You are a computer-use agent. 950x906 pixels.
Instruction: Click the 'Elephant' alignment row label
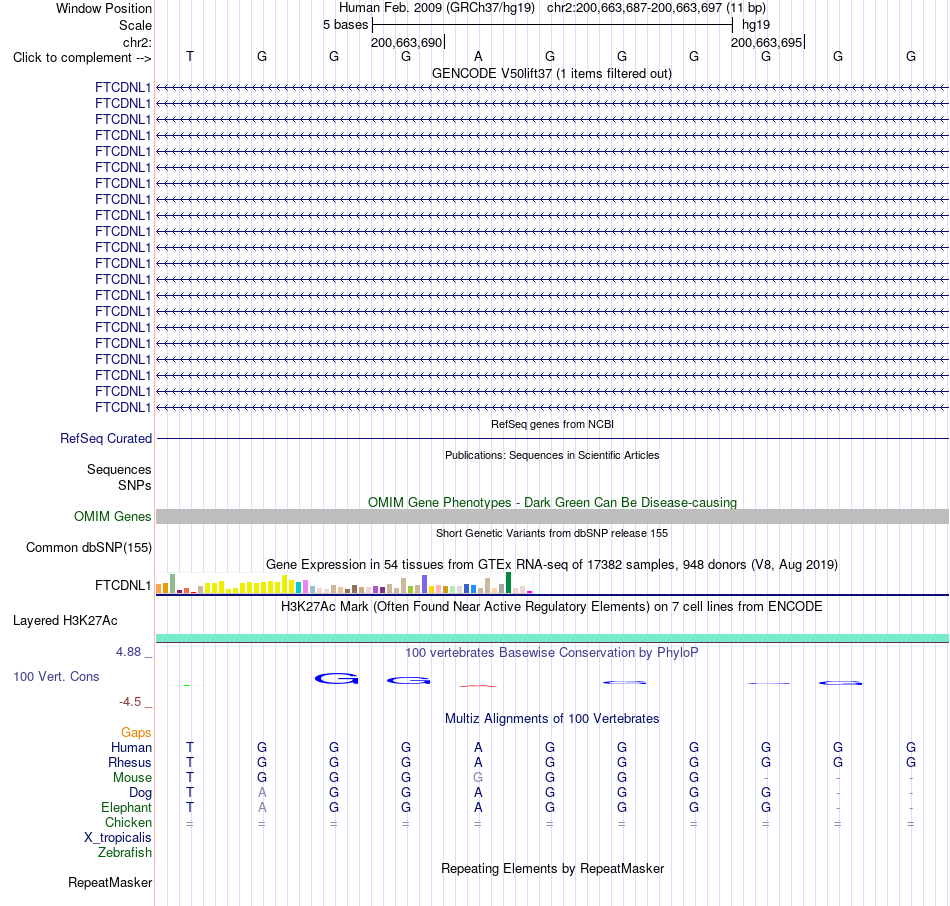coord(127,807)
